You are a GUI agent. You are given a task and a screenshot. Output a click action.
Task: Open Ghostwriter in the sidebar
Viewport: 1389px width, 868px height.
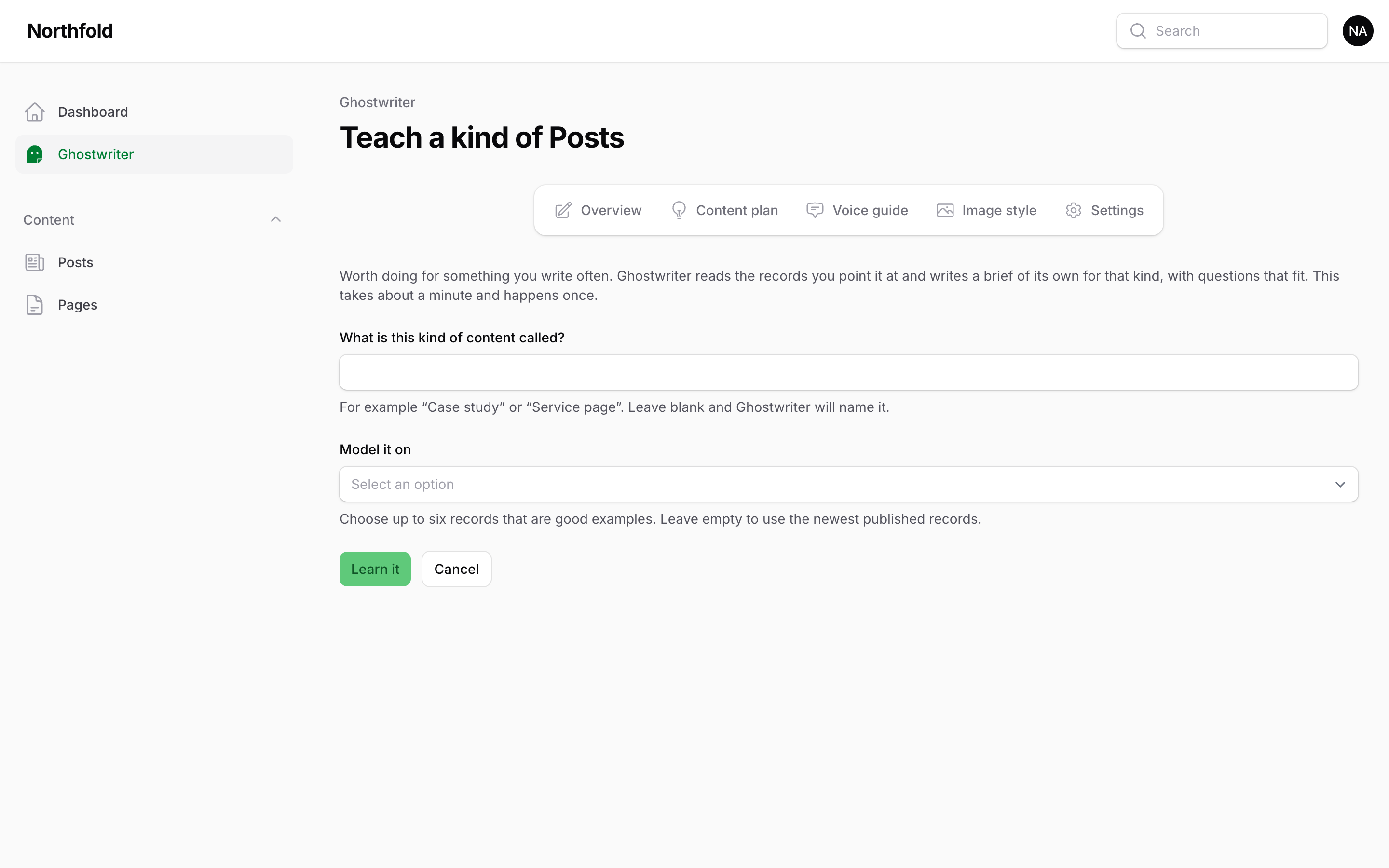(154, 154)
